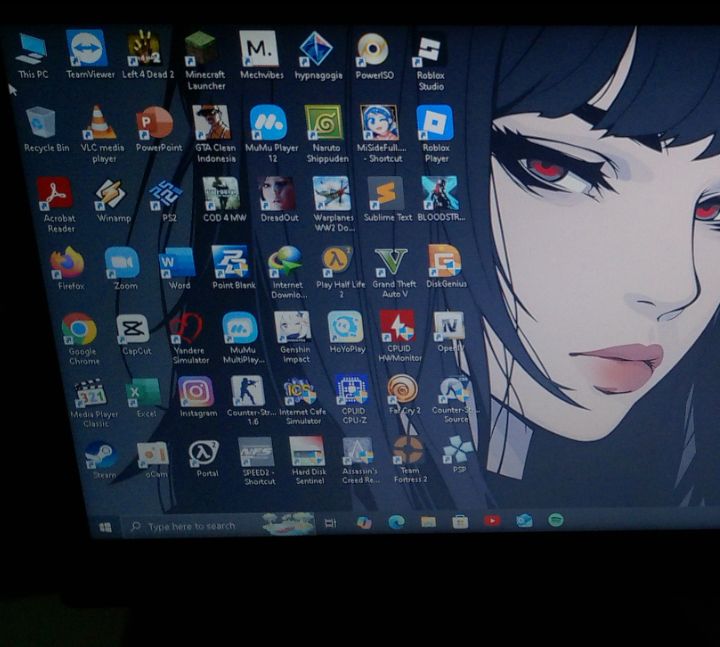This screenshot has width=720, height=647.
Task: Select the Naruto Shippuden icon
Action: pyautogui.click(x=326, y=134)
